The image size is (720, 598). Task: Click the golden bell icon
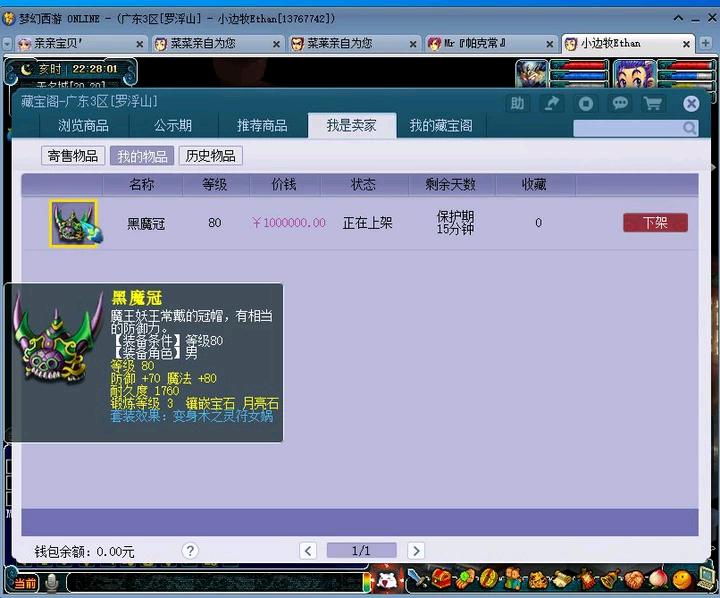tap(610, 580)
